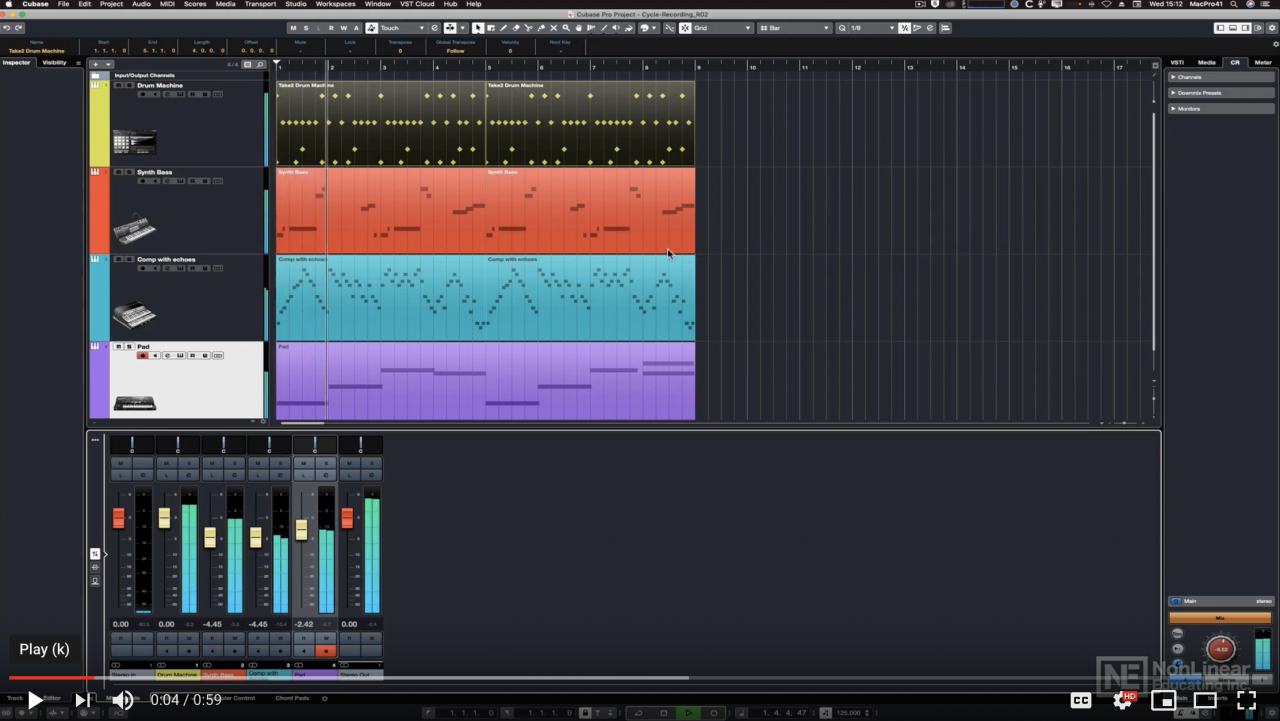Image resolution: width=1280 pixels, height=721 pixels.
Task: Click the video volume speaker icon
Action: click(122, 700)
